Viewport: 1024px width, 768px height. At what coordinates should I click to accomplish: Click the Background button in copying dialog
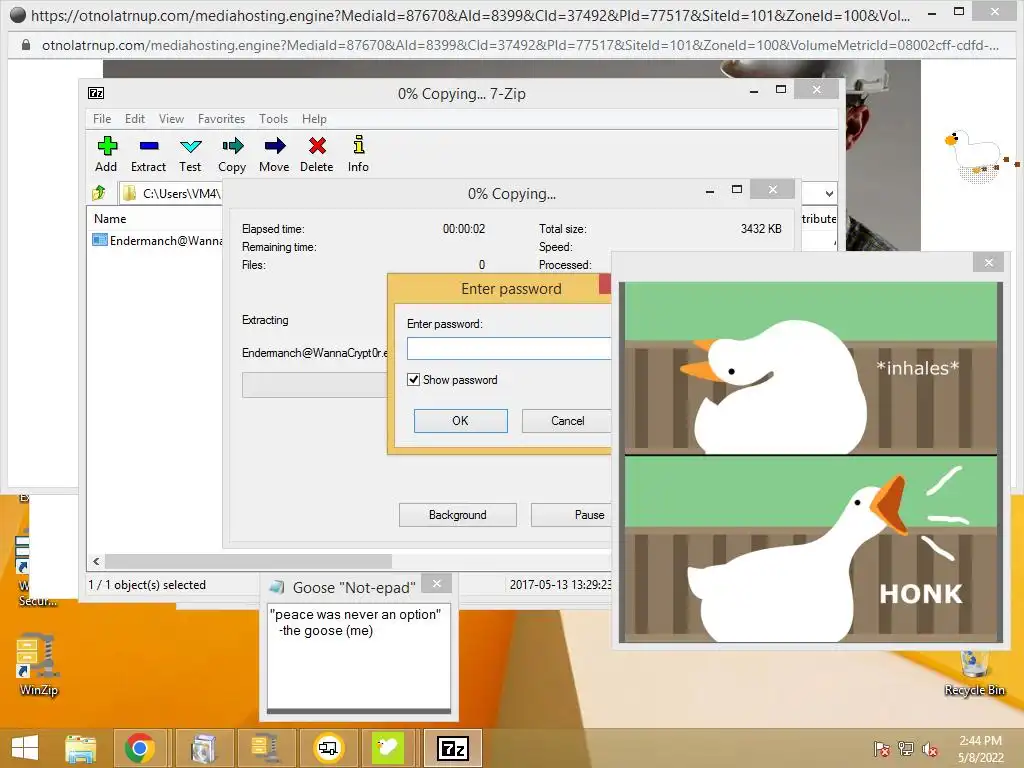tap(458, 515)
